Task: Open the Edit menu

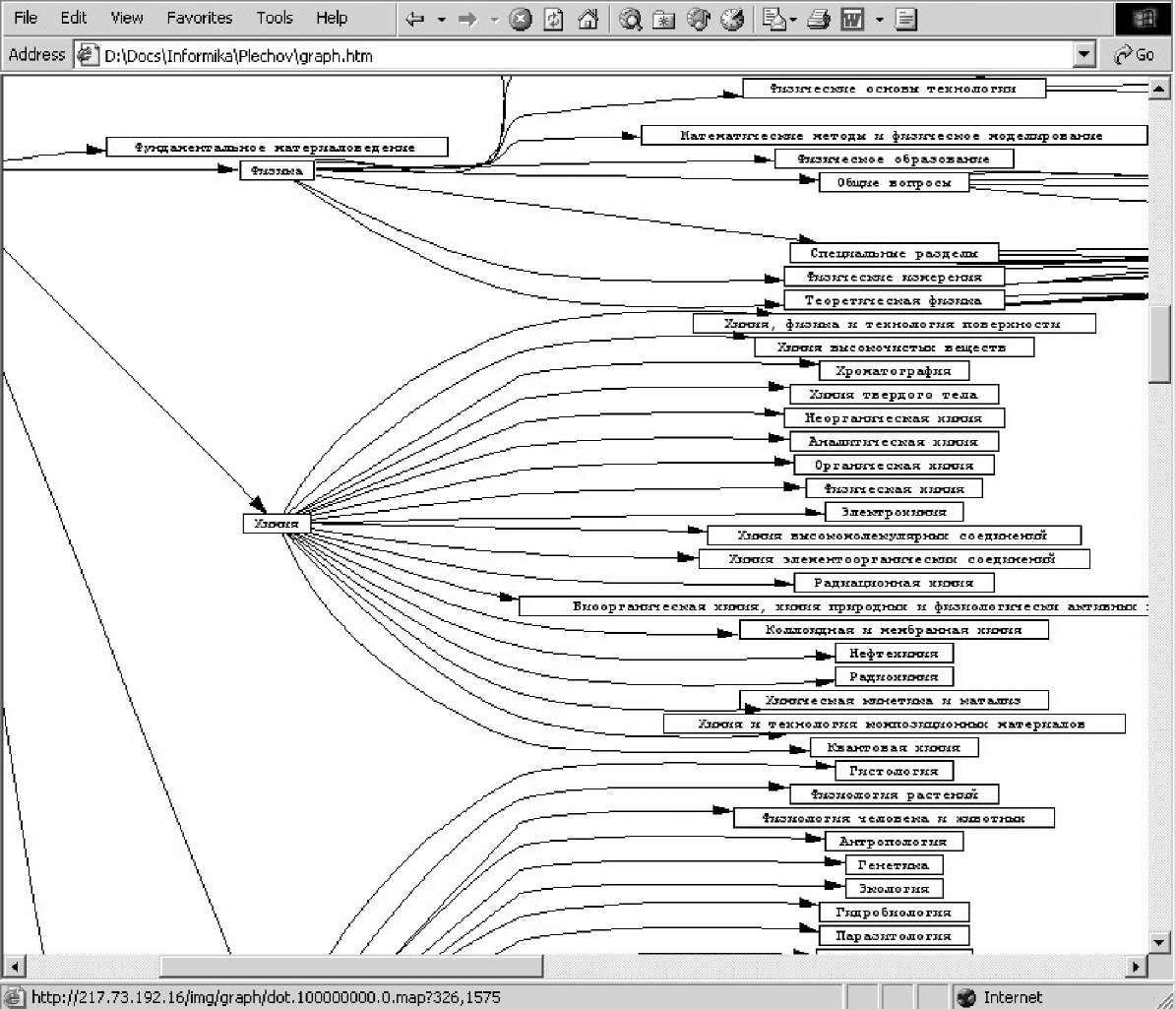Action: (x=74, y=18)
